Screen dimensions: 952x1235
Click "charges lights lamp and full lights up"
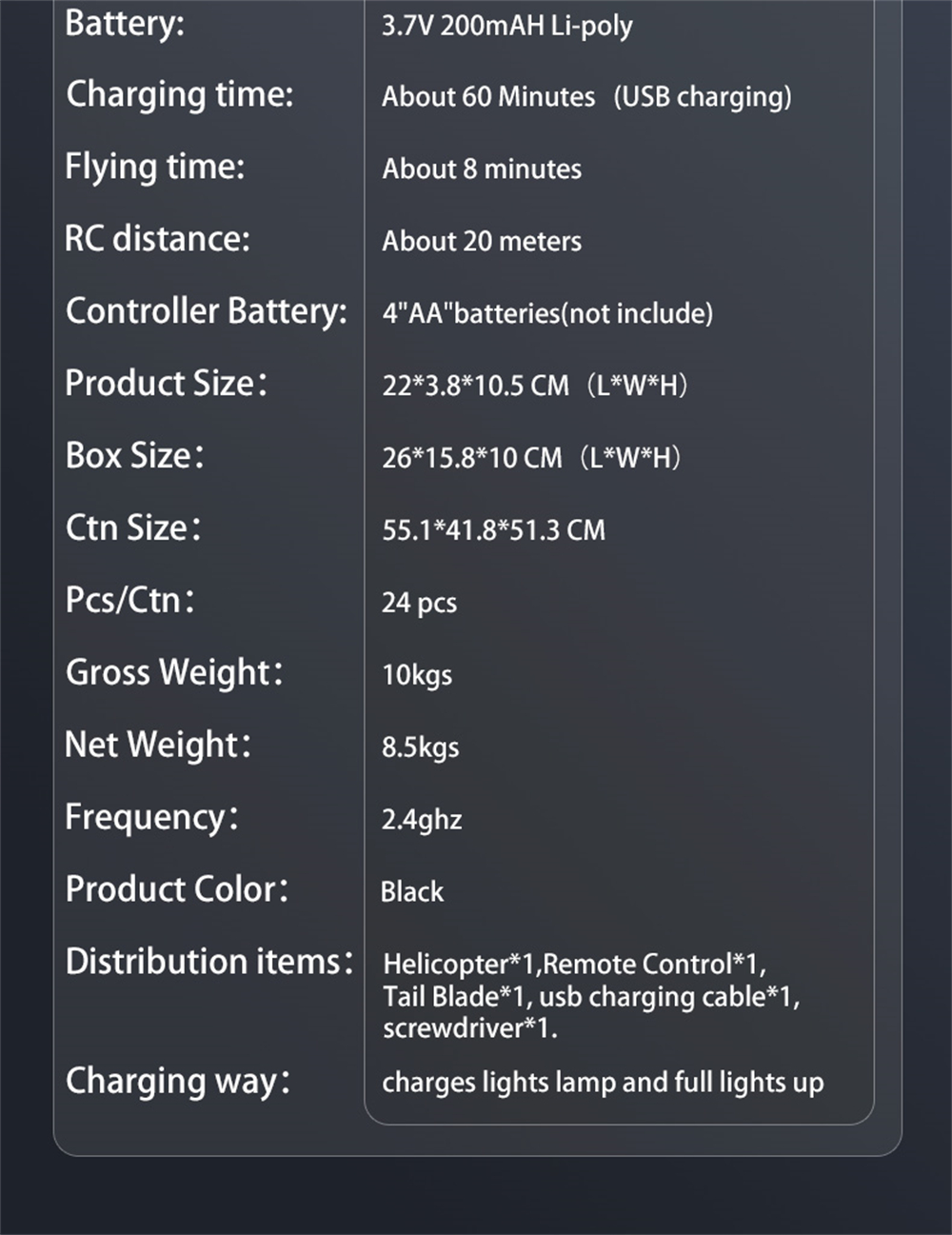click(603, 1083)
